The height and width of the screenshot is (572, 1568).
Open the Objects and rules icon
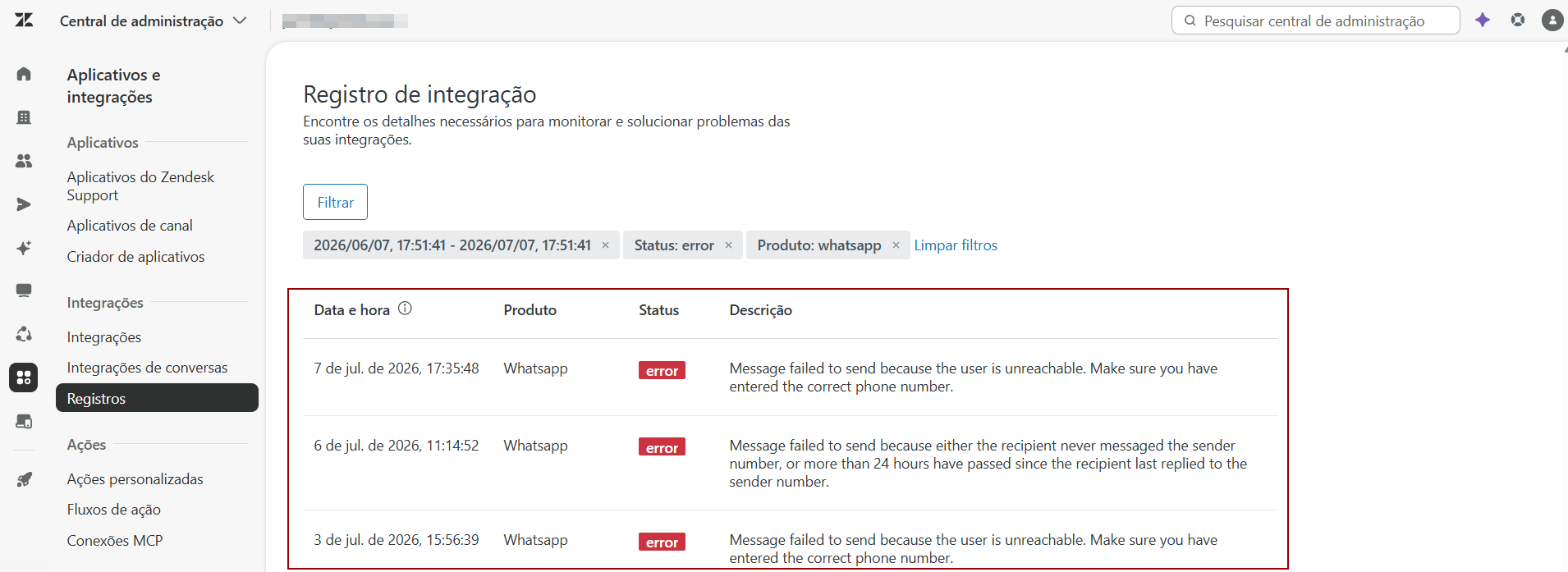(24, 334)
